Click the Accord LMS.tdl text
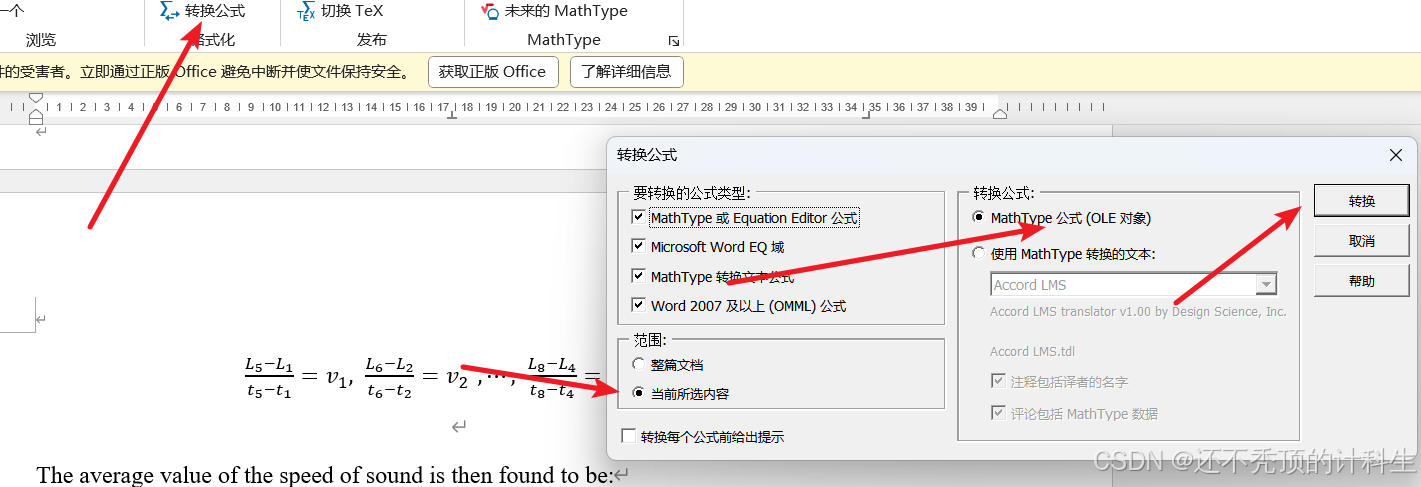 point(1031,351)
